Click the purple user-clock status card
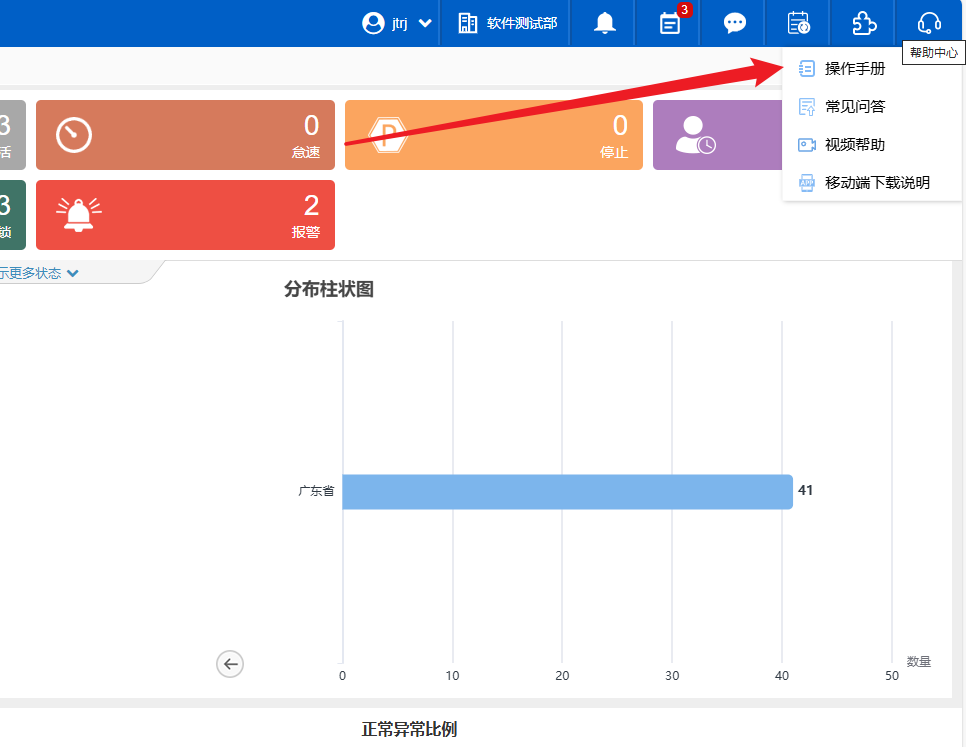The image size is (966, 747). click(x=716, y=135)
